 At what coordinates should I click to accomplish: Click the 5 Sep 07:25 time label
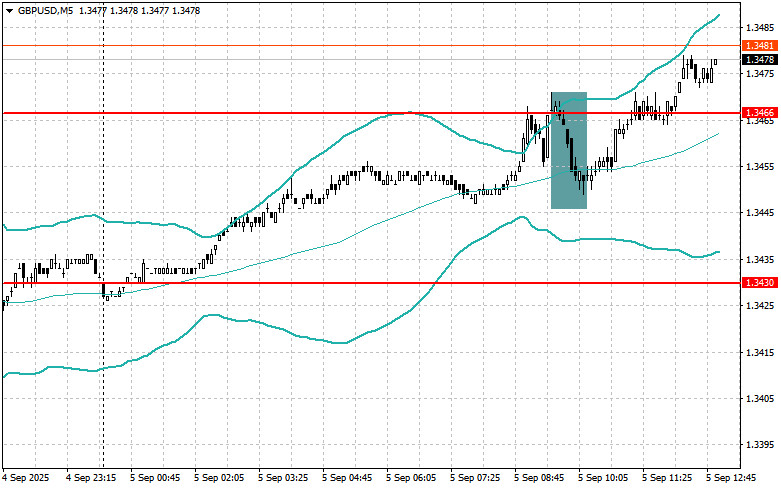(x=475, y=478)
